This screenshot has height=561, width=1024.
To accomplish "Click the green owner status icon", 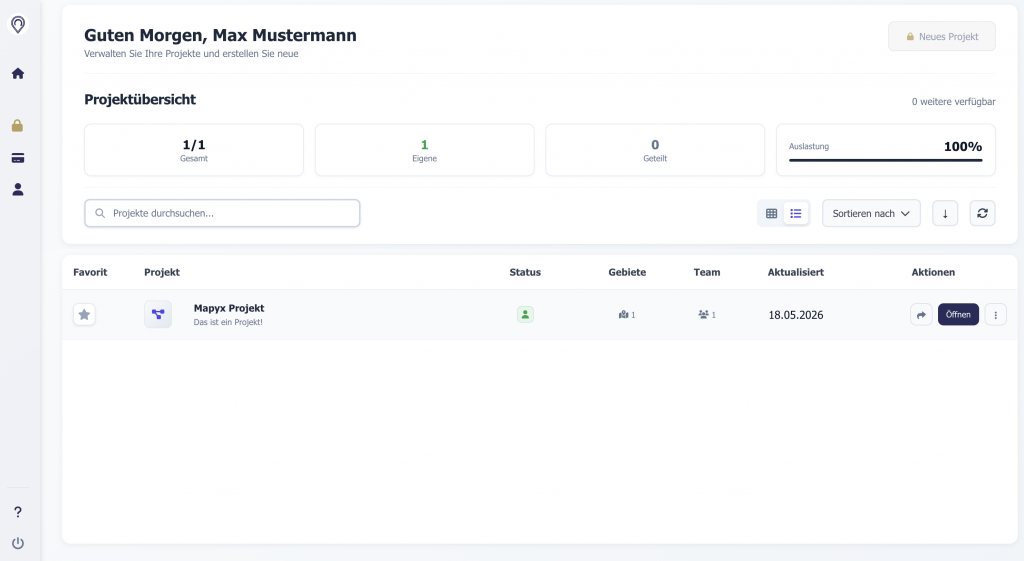I will pos(525,315).
